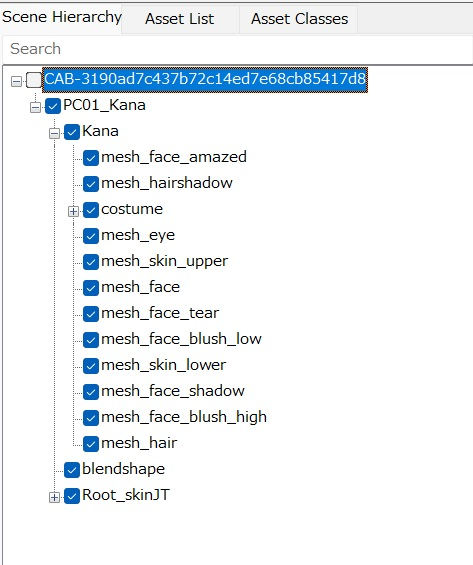
Task: Select the mesh_face_amazed label
Action: [174, 157]
